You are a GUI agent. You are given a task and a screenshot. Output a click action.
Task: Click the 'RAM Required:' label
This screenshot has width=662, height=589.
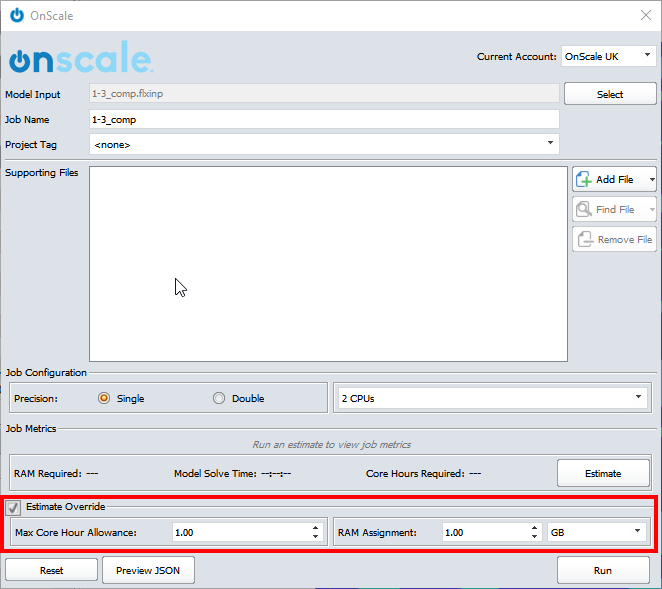click(48, 473)
